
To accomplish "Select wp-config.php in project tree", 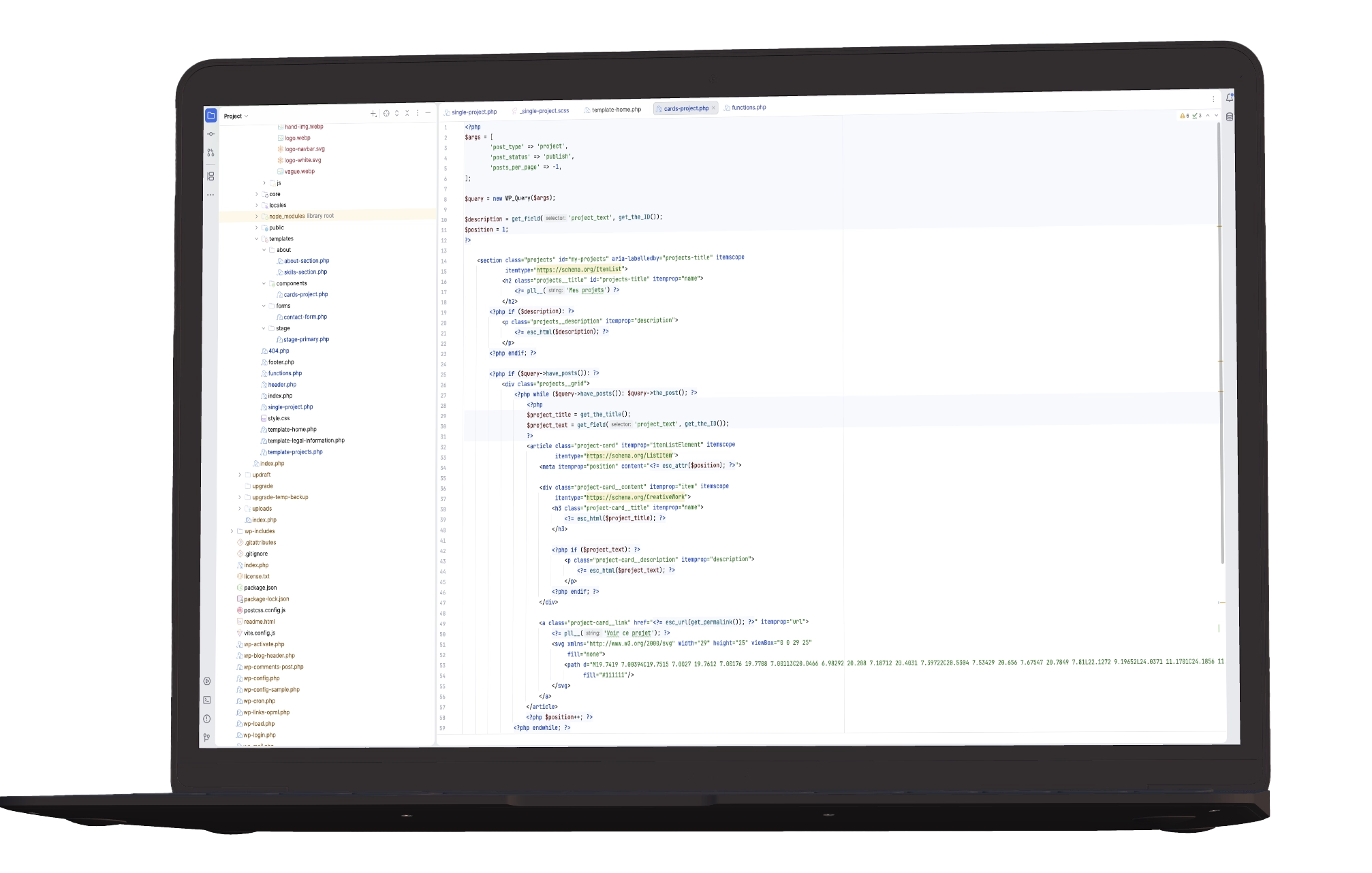I will (258, 678).
